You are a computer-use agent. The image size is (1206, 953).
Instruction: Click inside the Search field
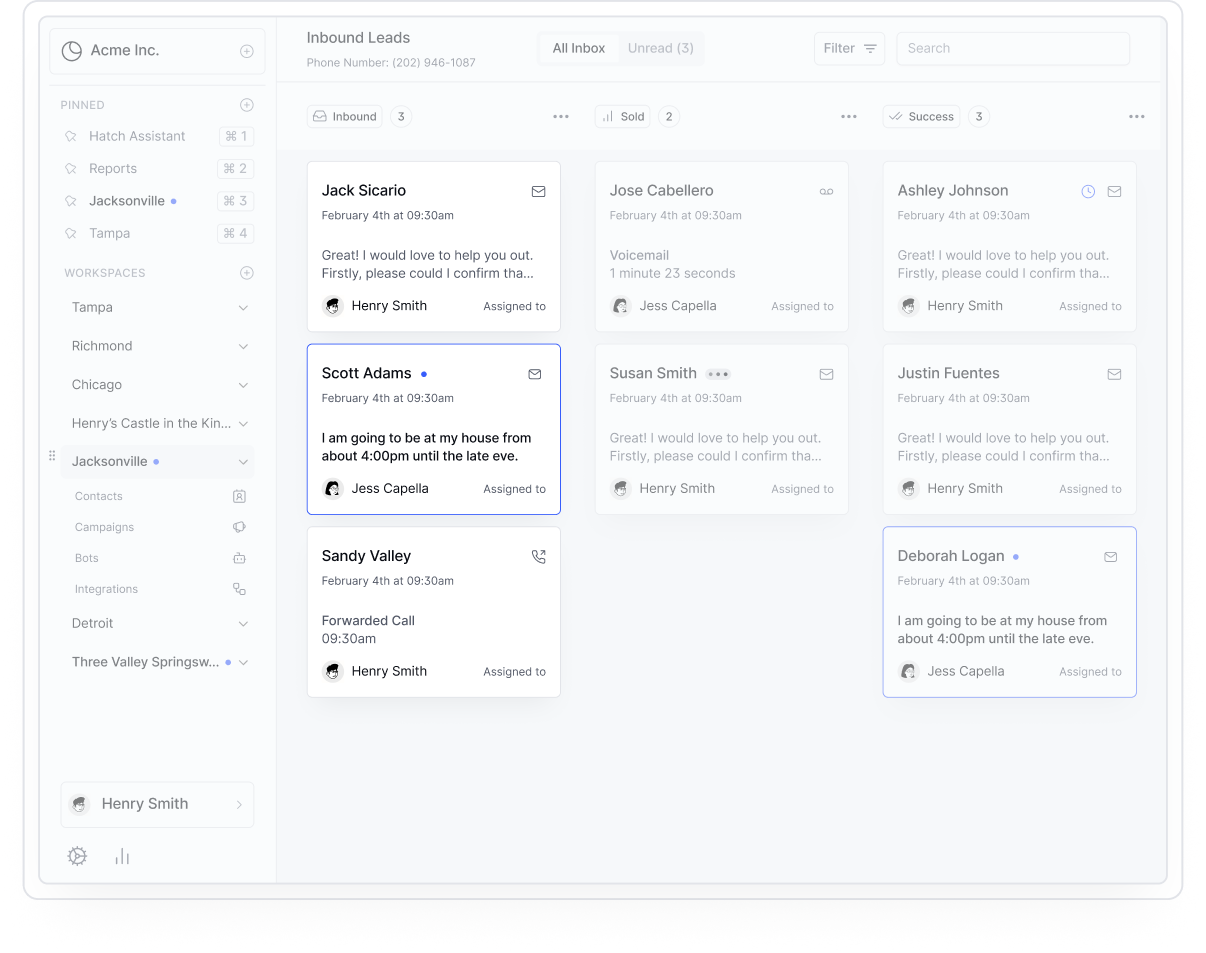pos(1012,47)
